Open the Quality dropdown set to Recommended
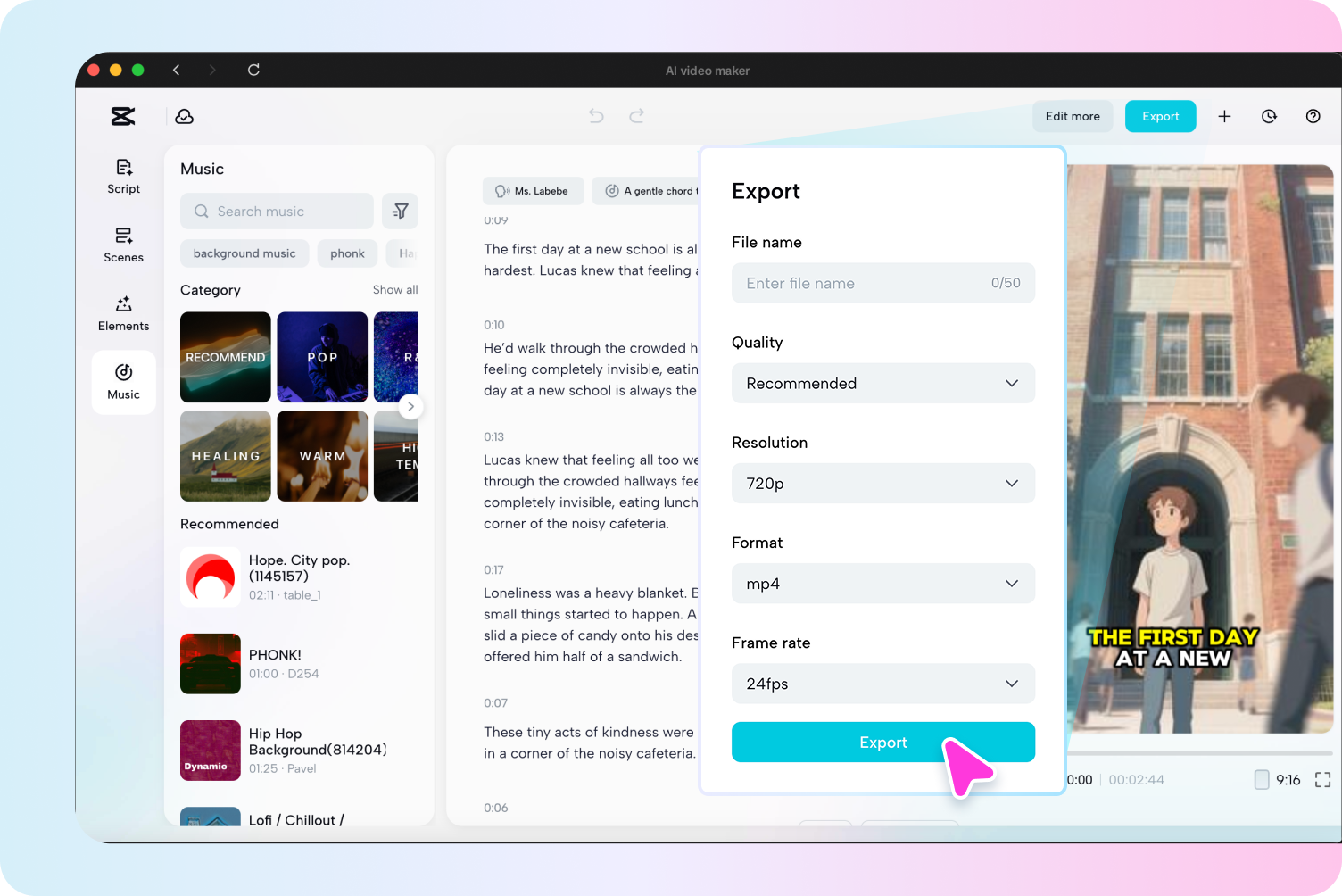 click(x=882, y=383)
